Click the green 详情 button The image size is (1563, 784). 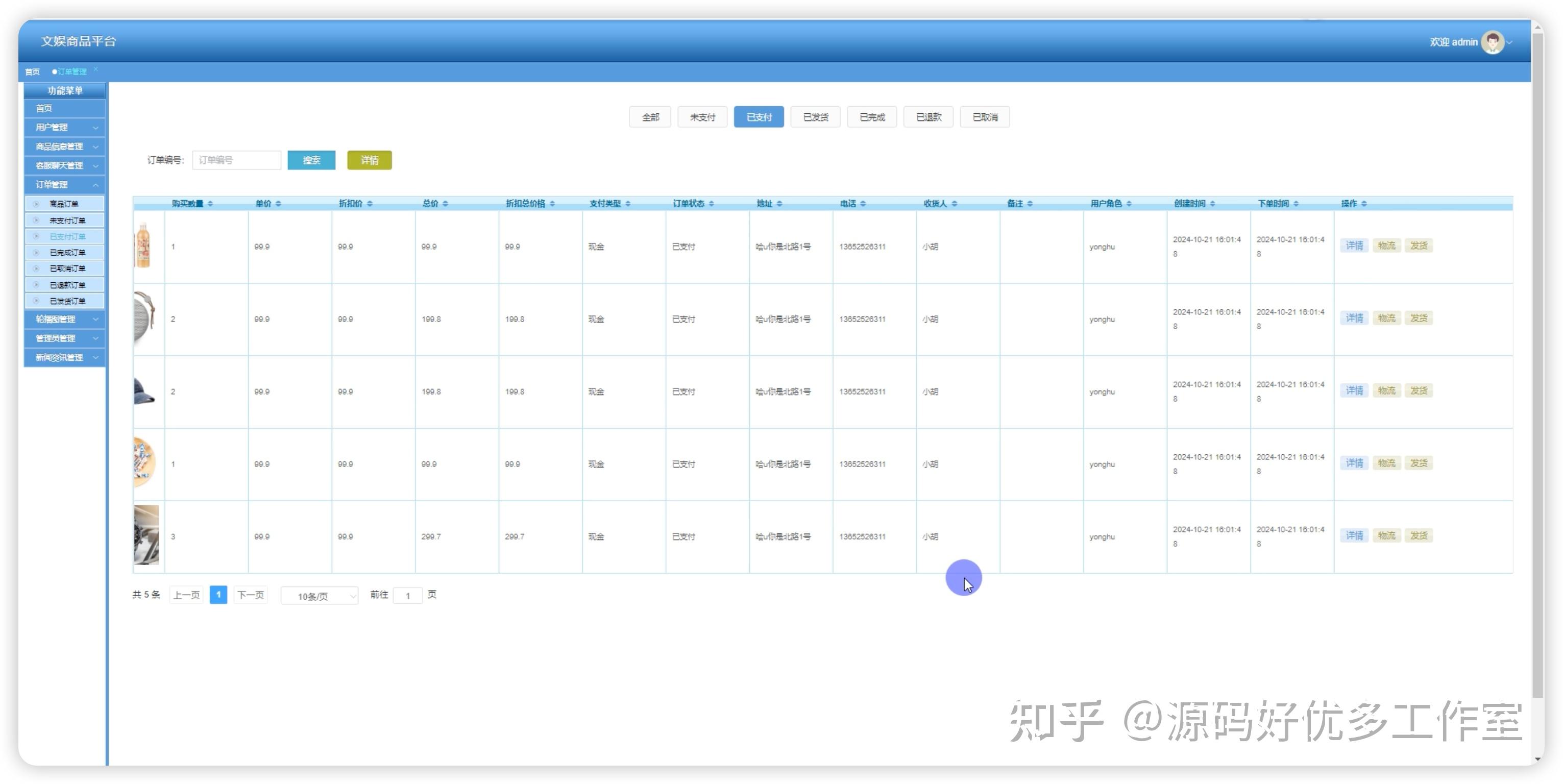pyautogui.click(x=369, y=160)
